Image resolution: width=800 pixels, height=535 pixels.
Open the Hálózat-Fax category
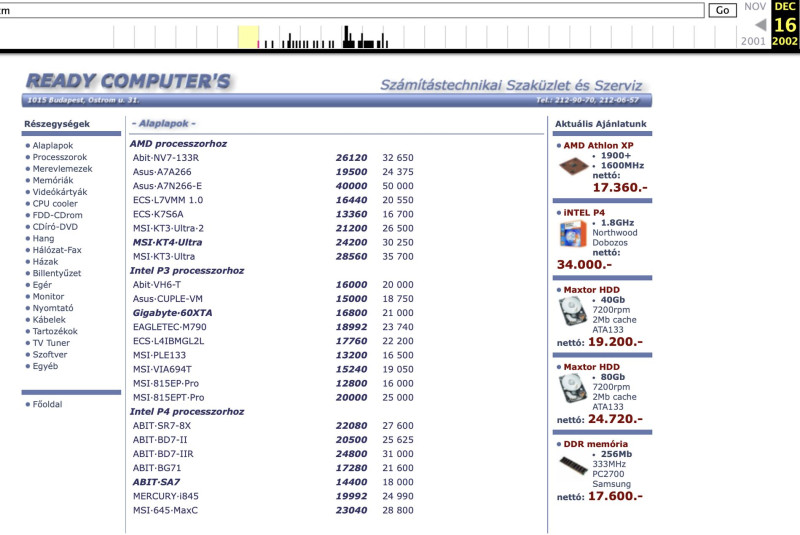click(57, 250)
